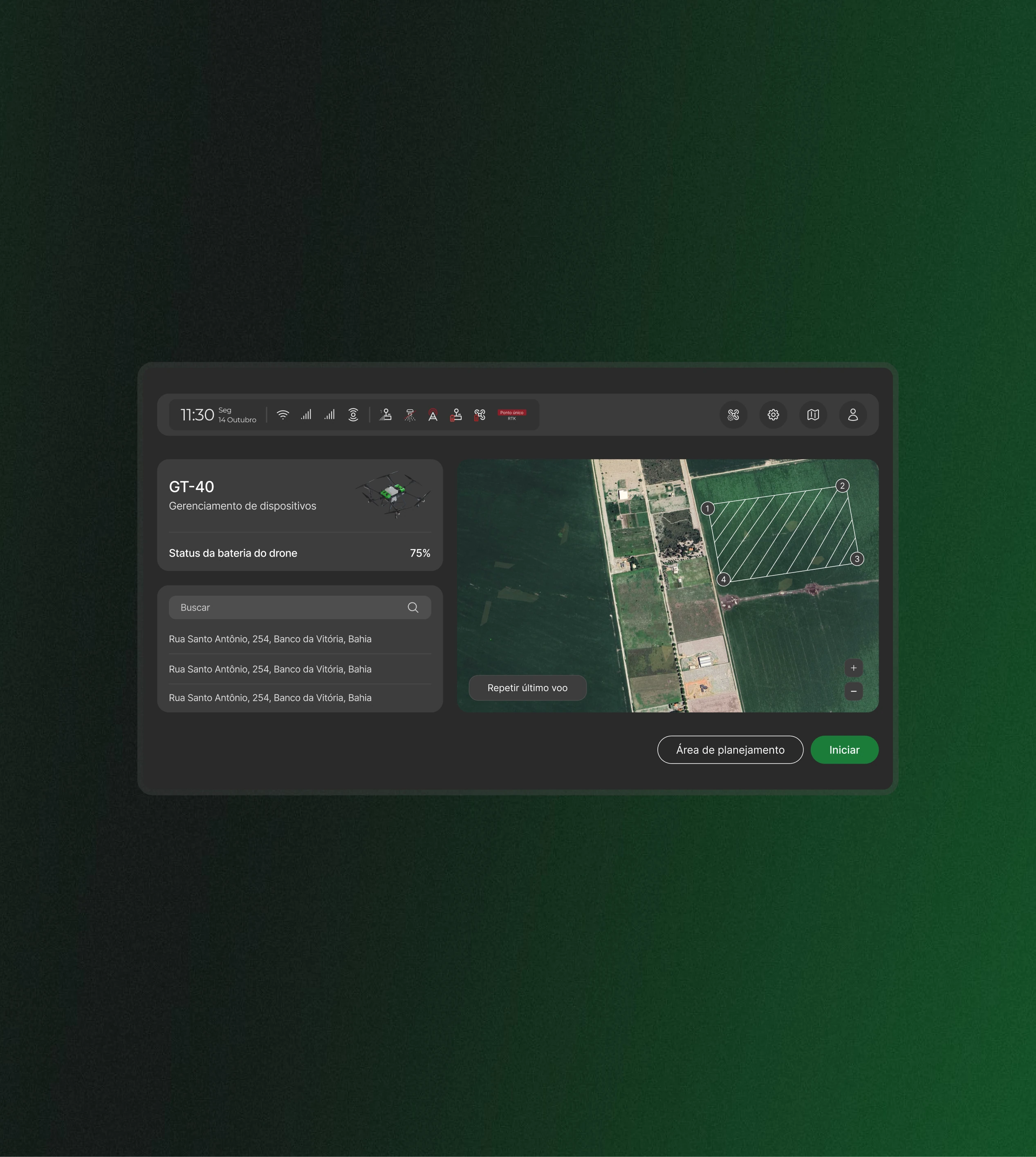Click Gerenciamento de dispositivos label

click(x=242, y=505)
